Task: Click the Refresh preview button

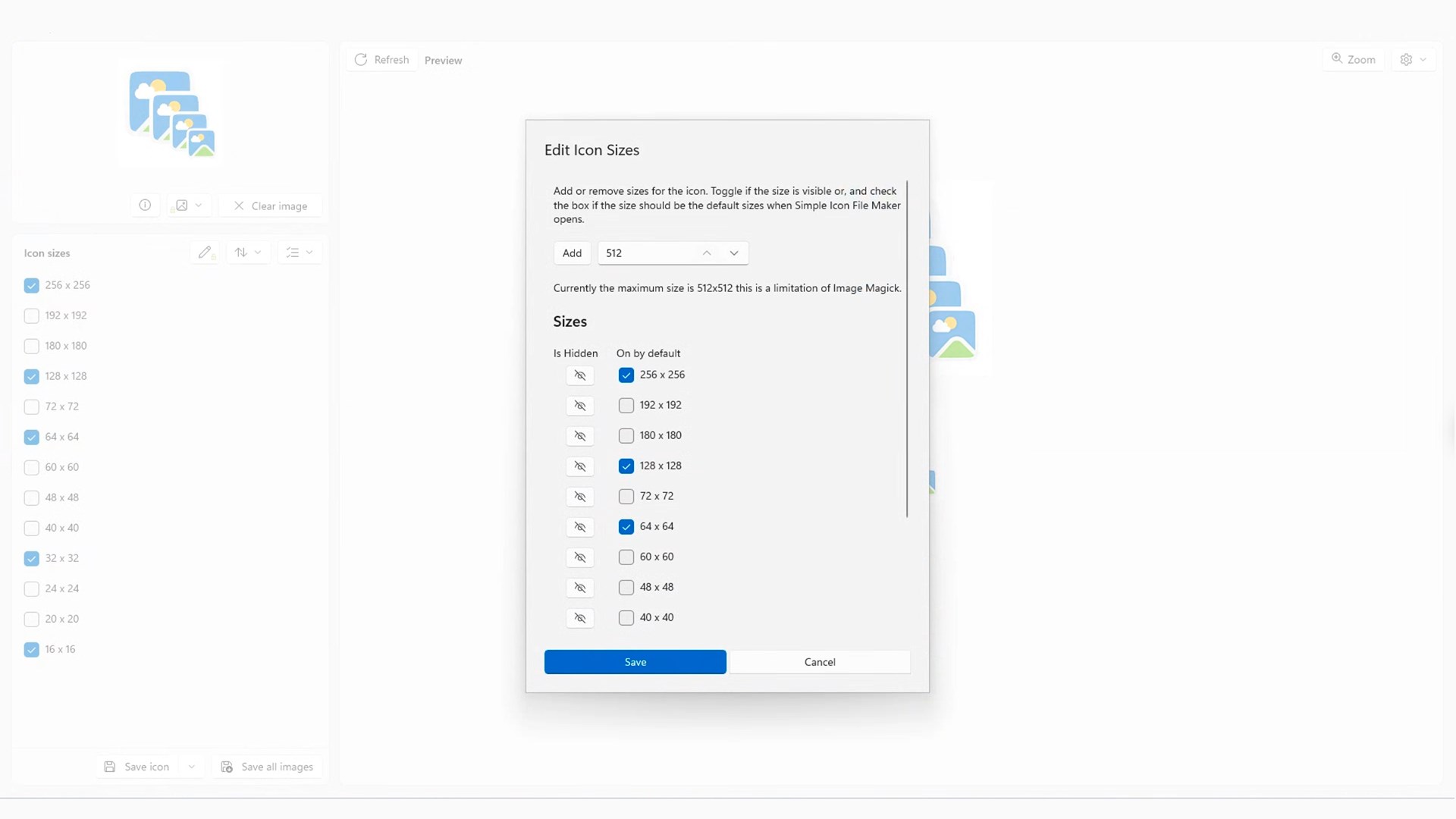Action: click(382, 60)
